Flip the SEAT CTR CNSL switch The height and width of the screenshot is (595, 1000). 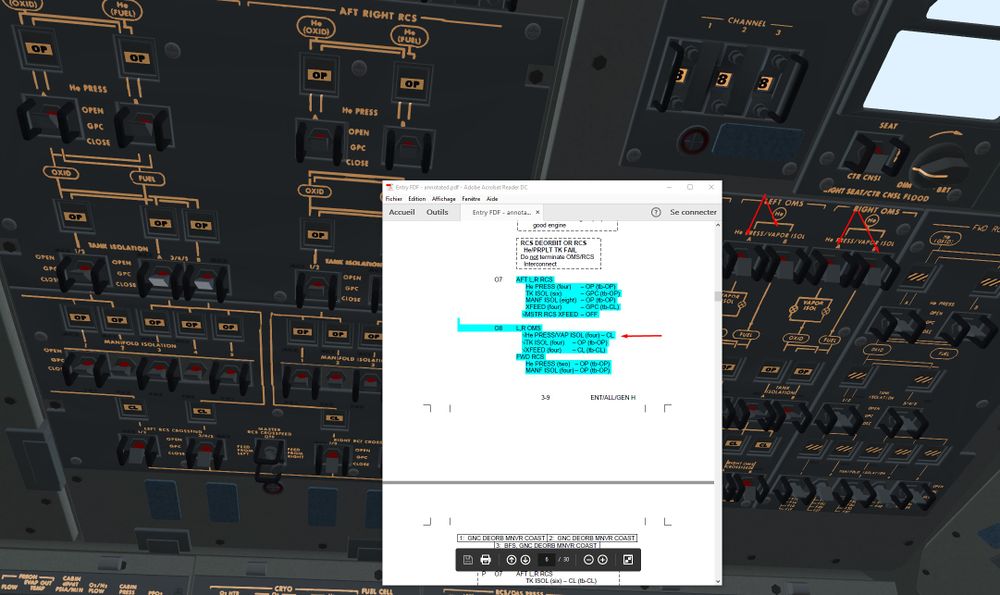(x=874, y=153)
